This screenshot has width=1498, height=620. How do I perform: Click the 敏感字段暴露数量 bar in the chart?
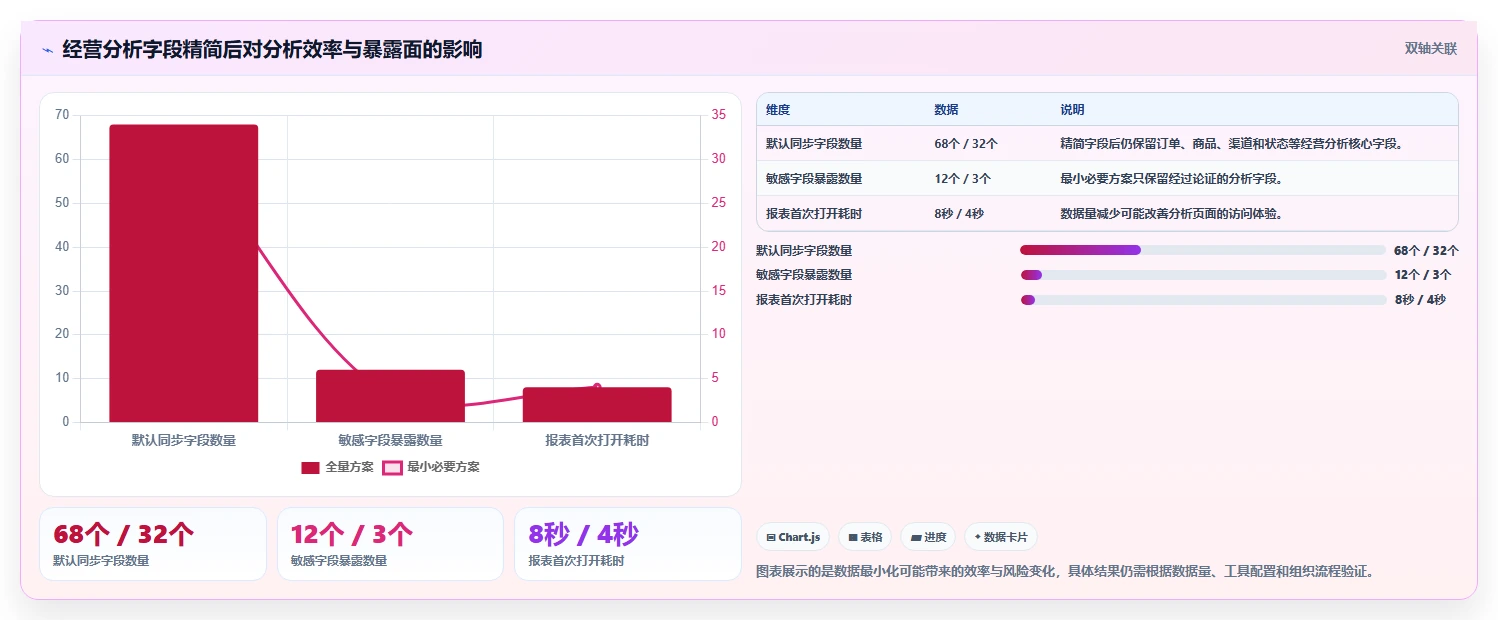tap(390, 396)
